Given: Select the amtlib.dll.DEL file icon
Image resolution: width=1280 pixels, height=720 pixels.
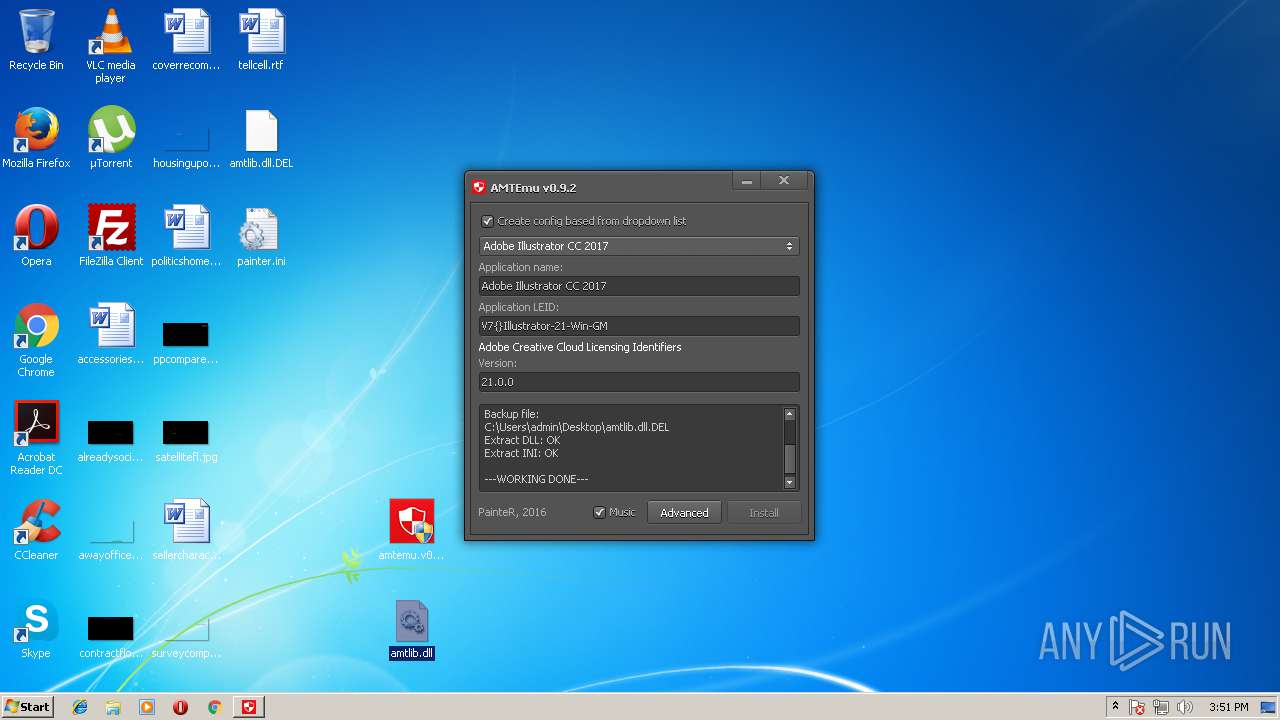Looking at the screenshot, I should [x=261, y=138].
